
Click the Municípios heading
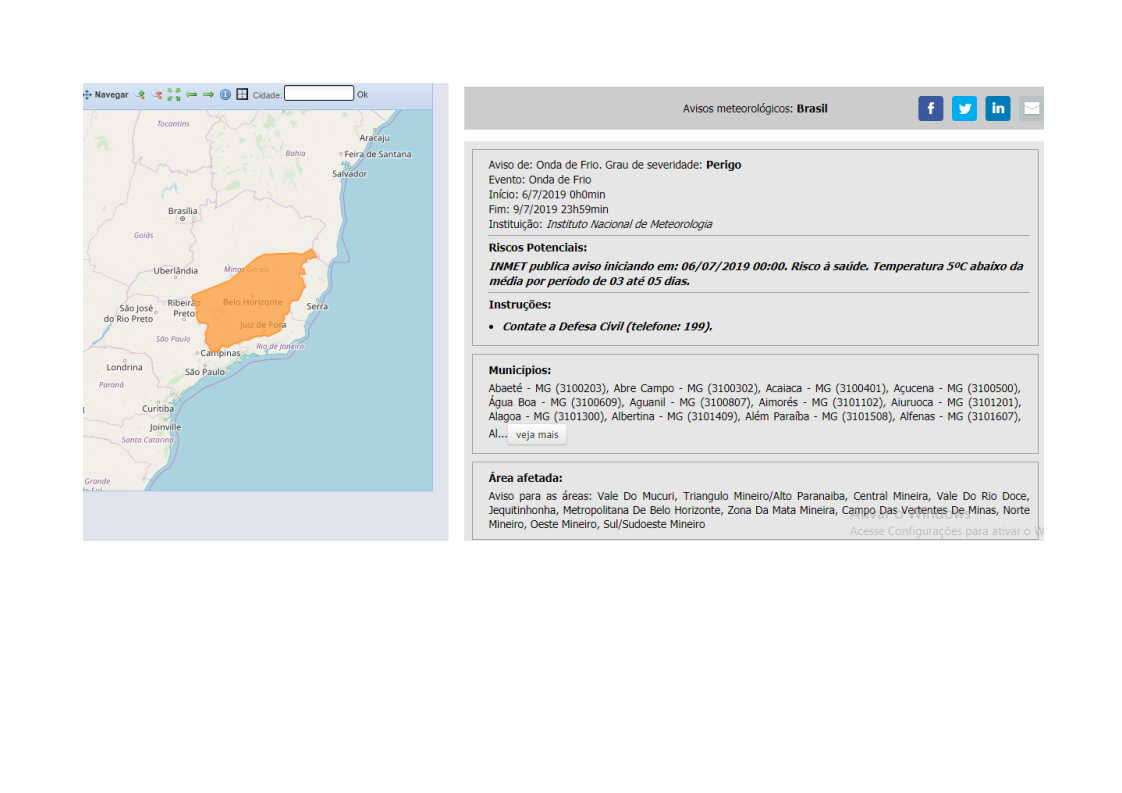[519, 370]
